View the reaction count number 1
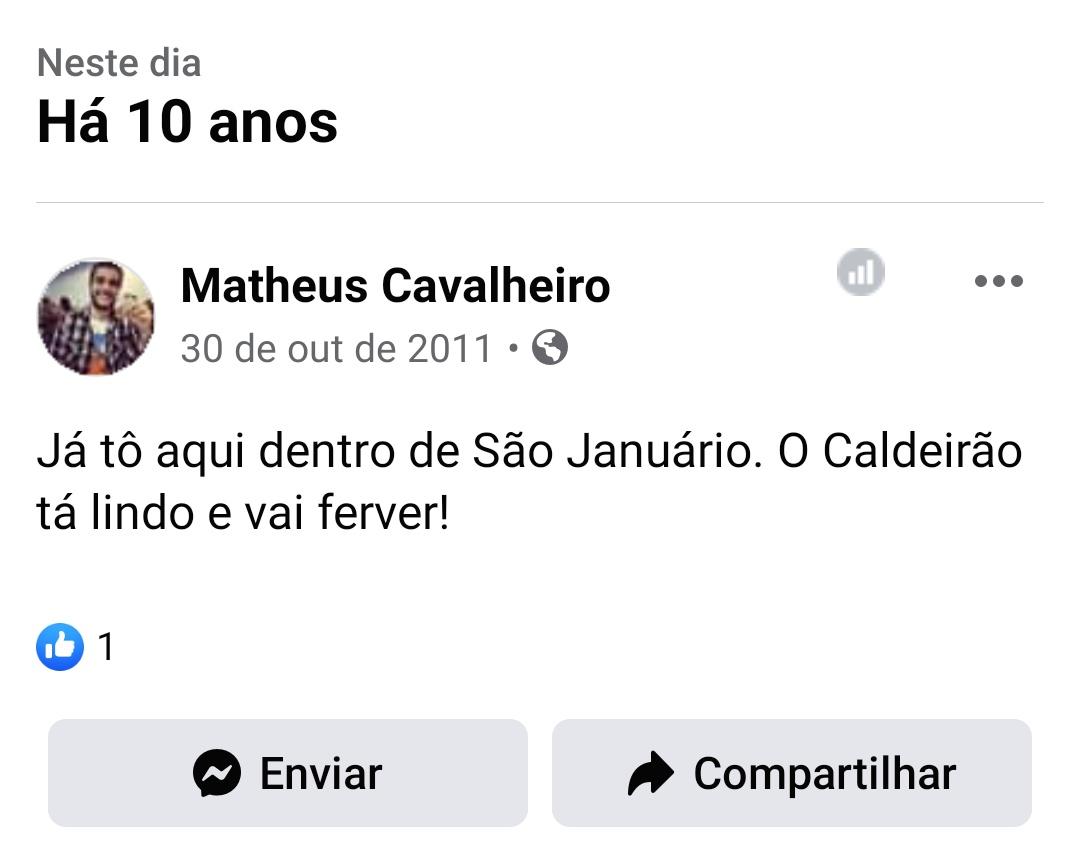 [x=106, y=648]
